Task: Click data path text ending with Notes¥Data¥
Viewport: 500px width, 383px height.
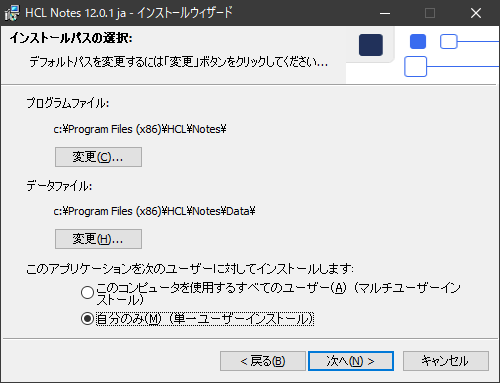Action: [154, 211]
